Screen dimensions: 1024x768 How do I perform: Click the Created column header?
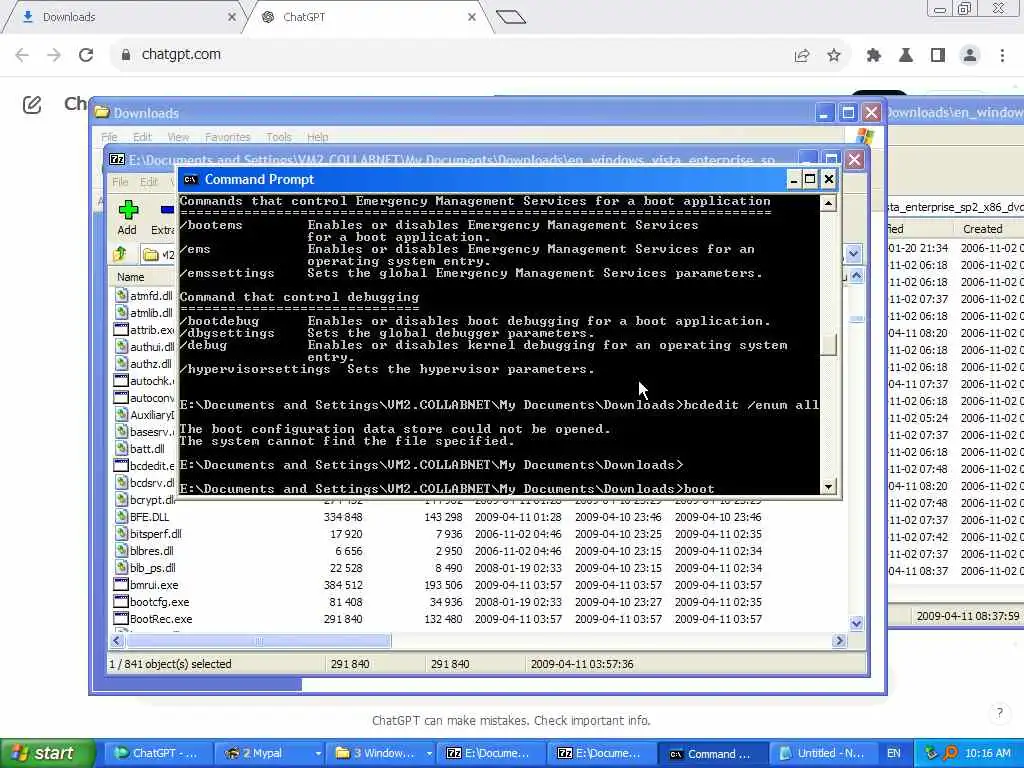[x=982, y=229]
